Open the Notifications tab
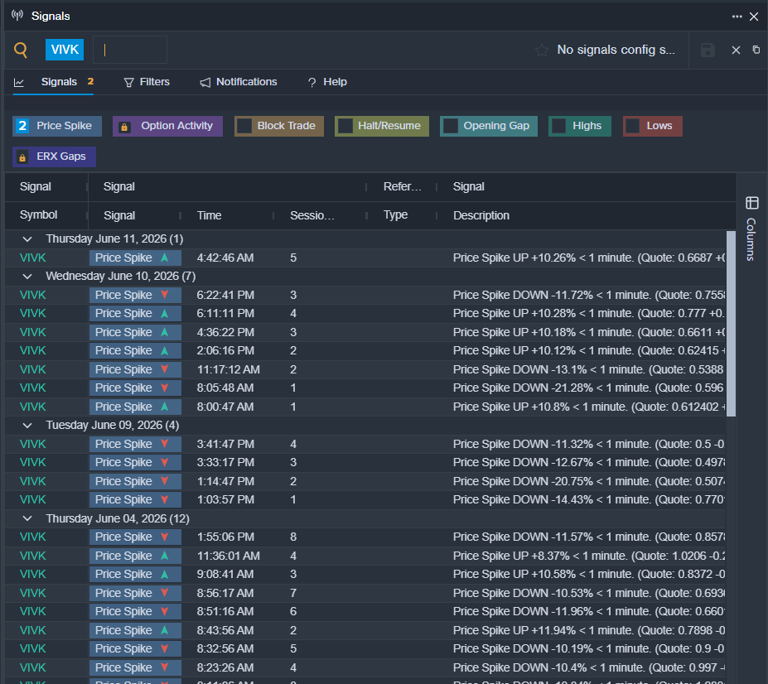 click(238, 82)
